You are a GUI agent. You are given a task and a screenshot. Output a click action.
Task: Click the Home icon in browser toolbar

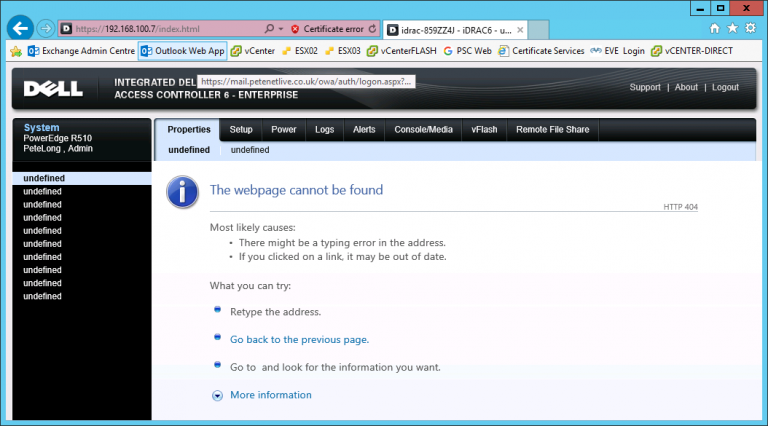(x=715, y=28)
